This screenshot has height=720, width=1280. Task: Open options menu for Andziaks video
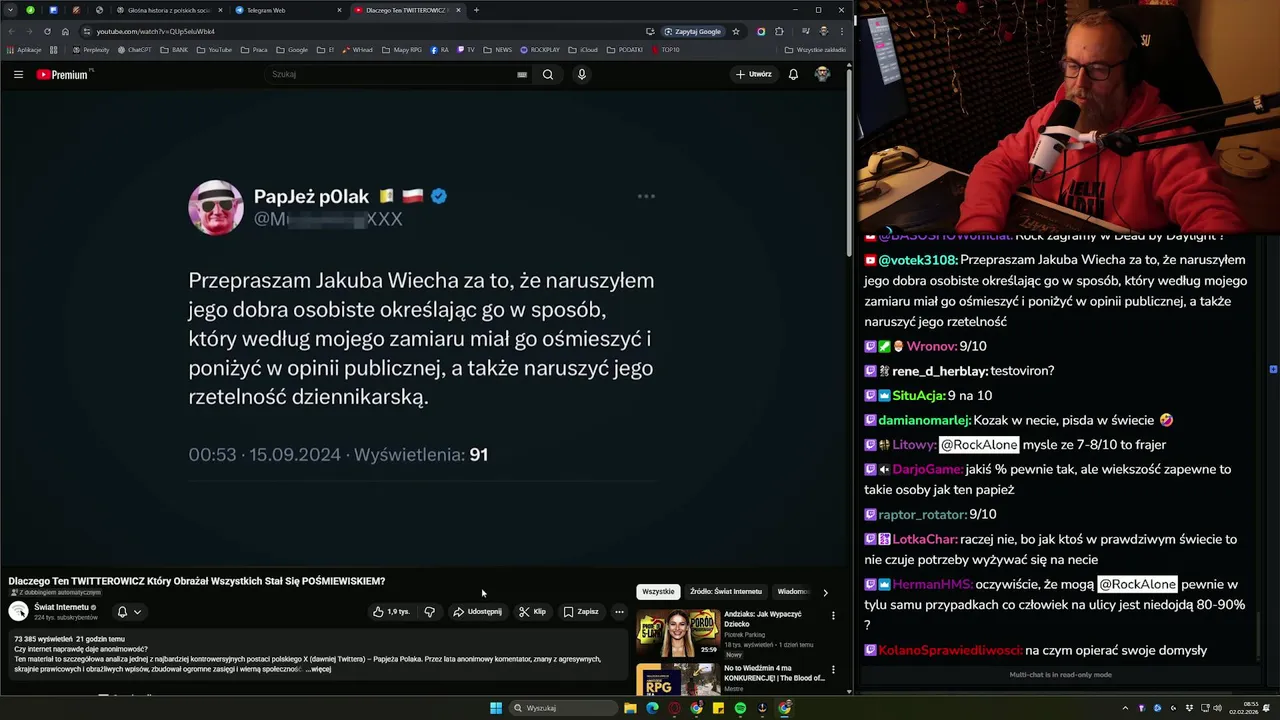tap(833, 615)
